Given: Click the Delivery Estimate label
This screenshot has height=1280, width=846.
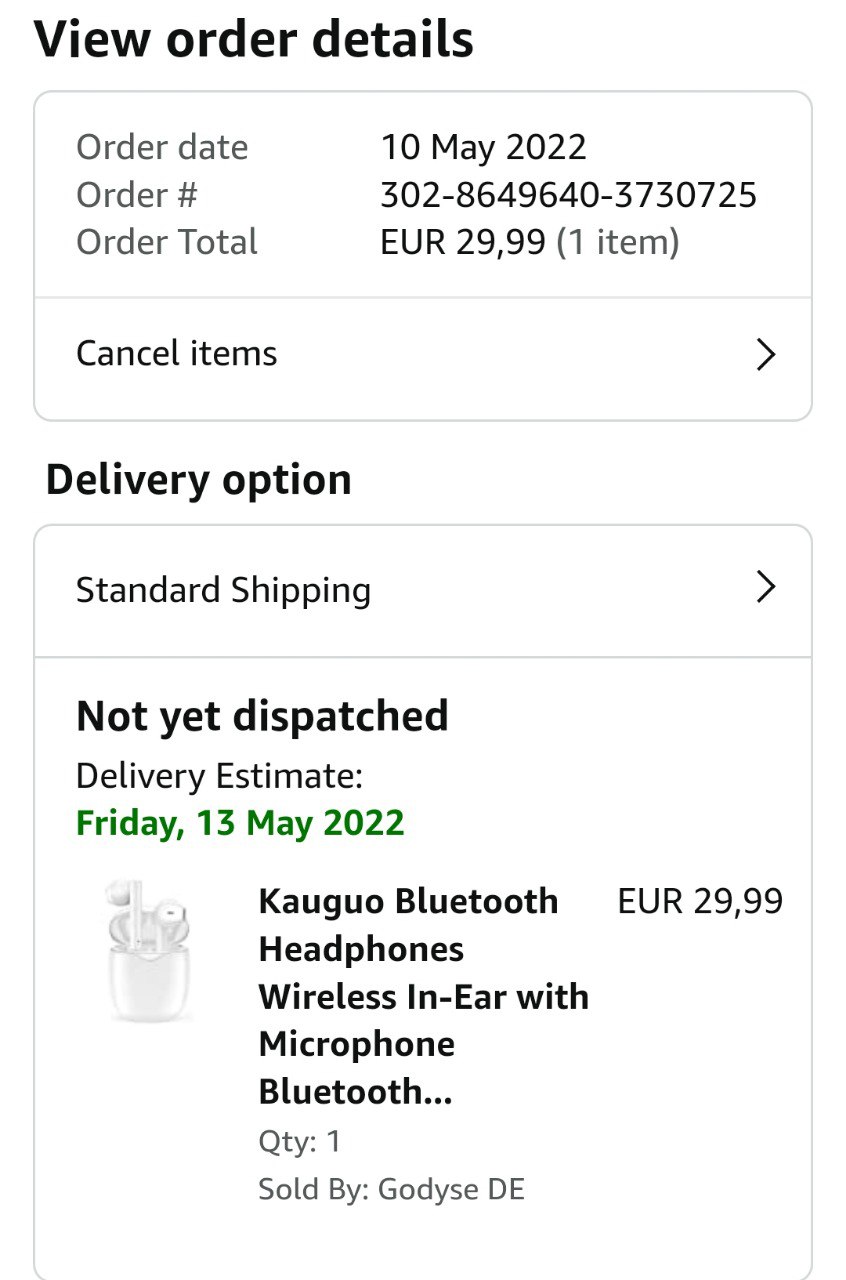Looking at the screenshot, I should coord(219,775).
